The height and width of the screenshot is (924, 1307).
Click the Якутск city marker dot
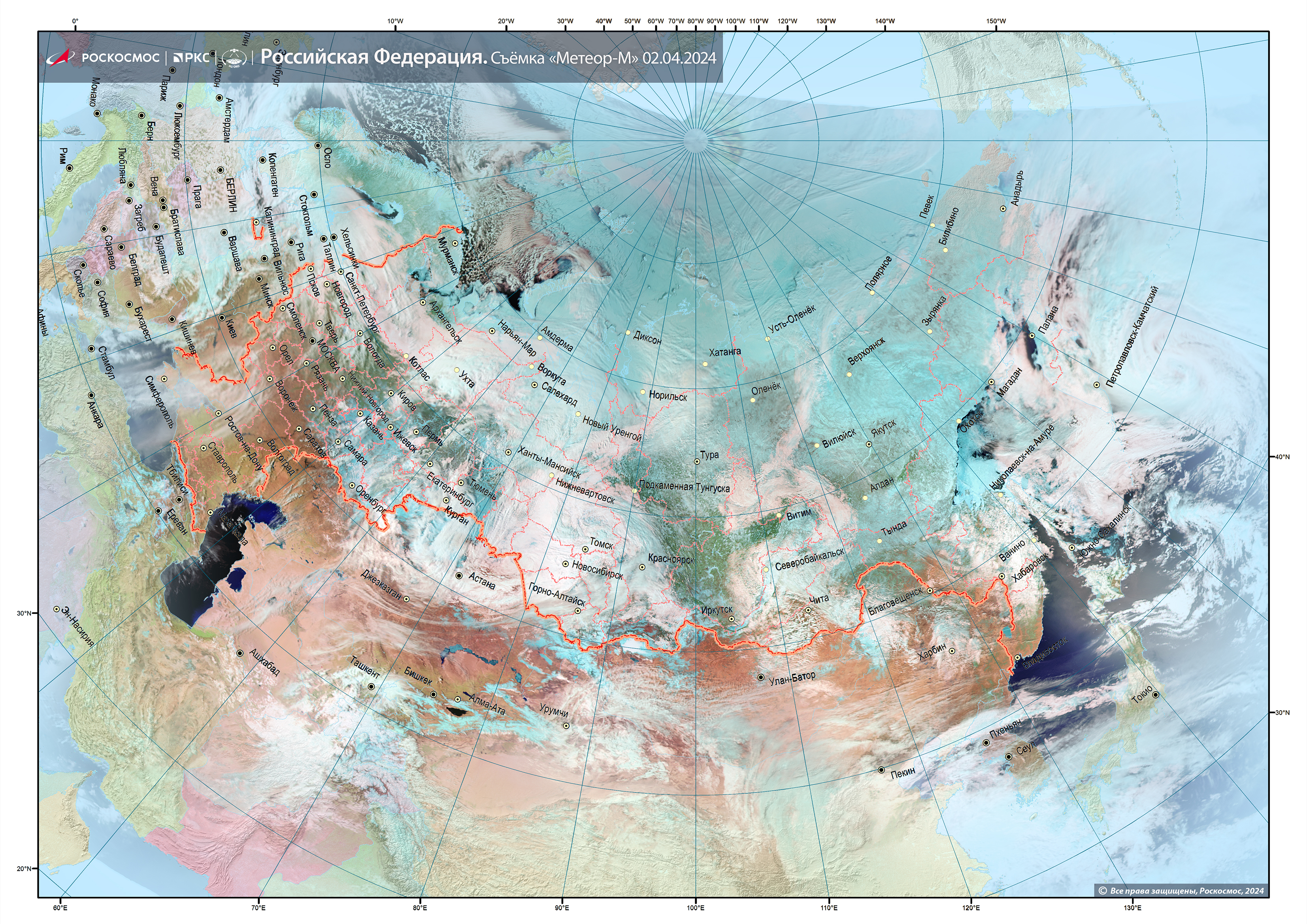point(869,444)
